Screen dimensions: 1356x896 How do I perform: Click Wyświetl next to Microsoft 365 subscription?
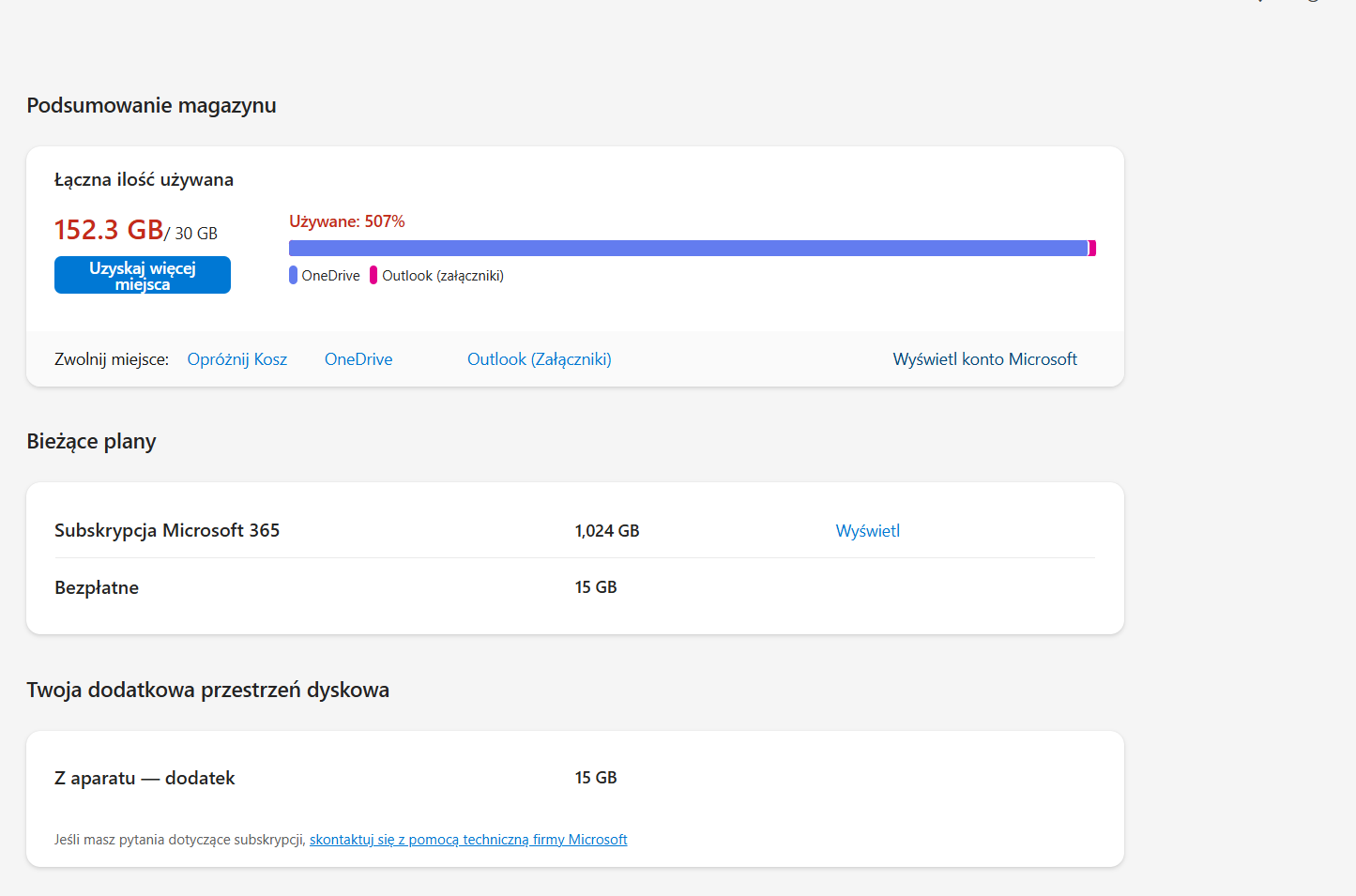(868, 531)
